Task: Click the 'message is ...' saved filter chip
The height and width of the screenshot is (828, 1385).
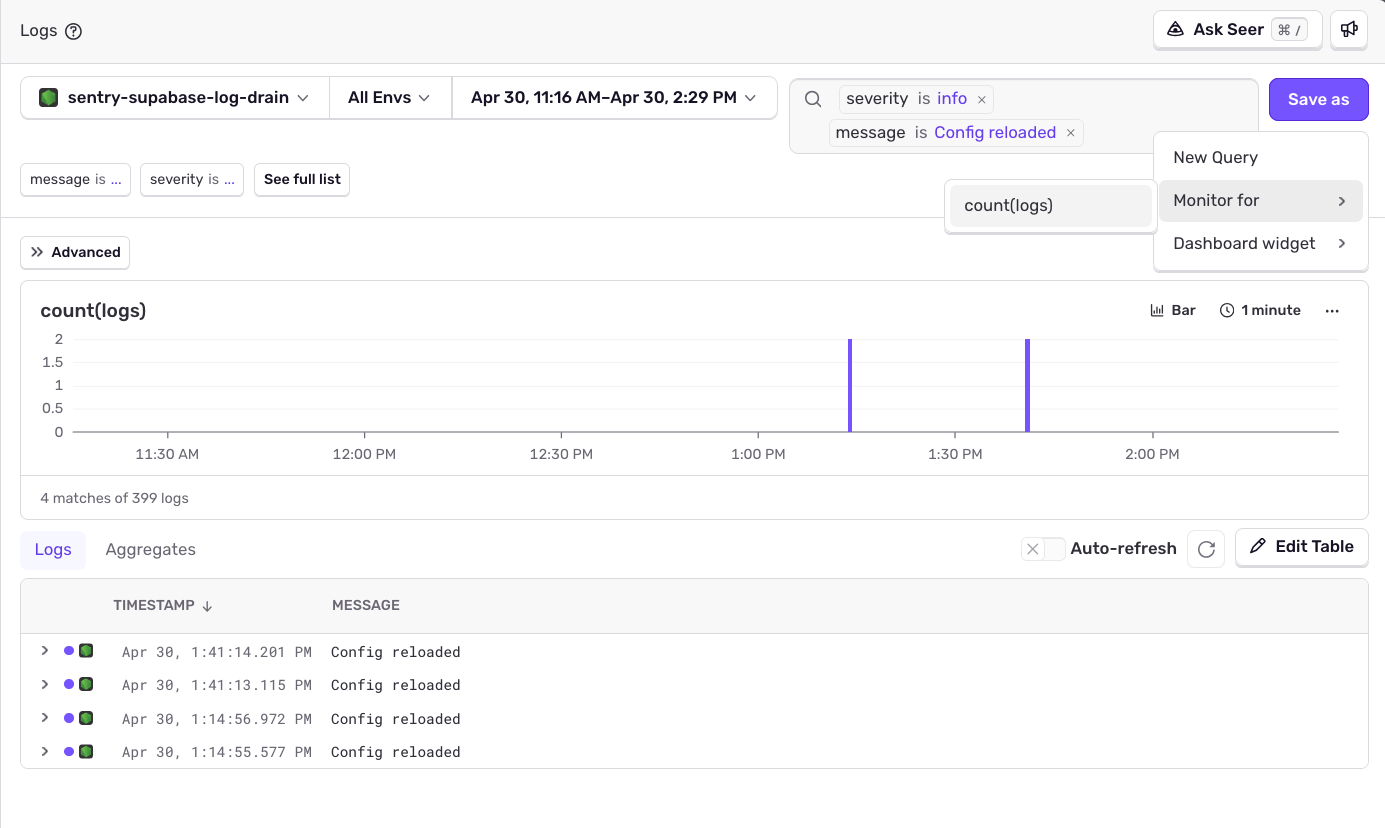Action: click(x=76, y=179)
